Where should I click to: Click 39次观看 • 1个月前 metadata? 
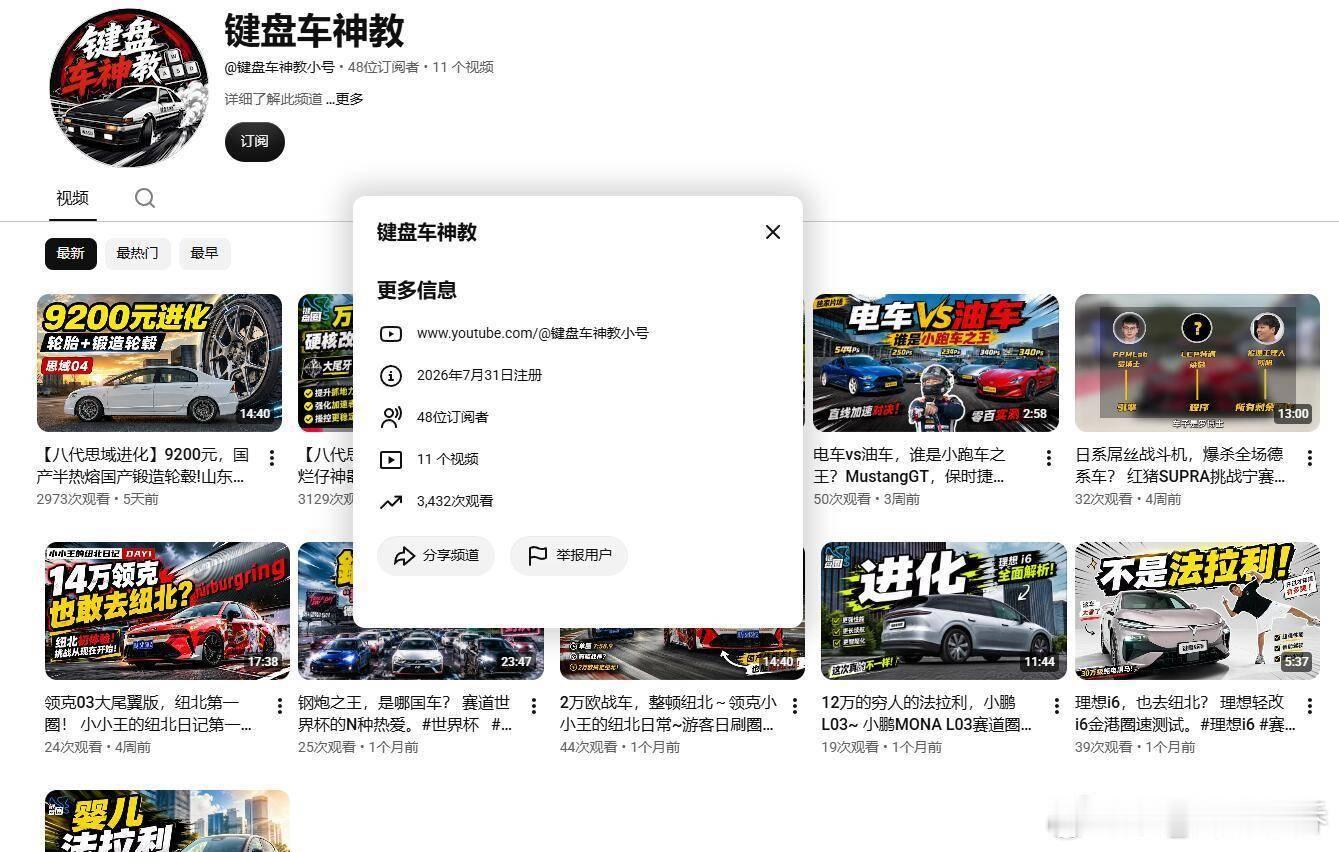tap(1135, 747)
